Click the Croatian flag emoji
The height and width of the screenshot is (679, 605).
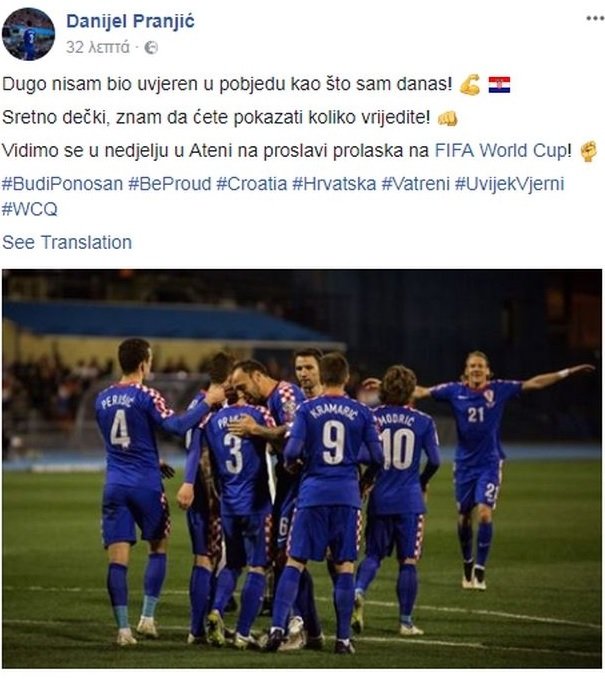point(499,85)
